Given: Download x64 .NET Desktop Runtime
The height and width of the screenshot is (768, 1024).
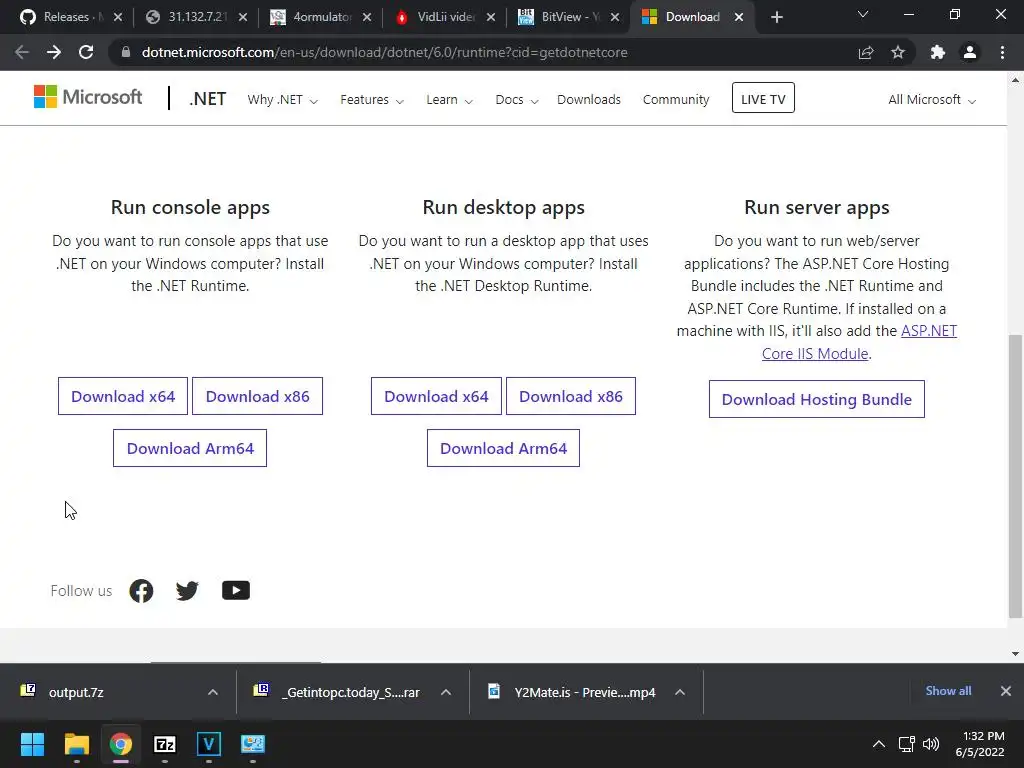Looking at the screenshot, I should click(436, 396).
